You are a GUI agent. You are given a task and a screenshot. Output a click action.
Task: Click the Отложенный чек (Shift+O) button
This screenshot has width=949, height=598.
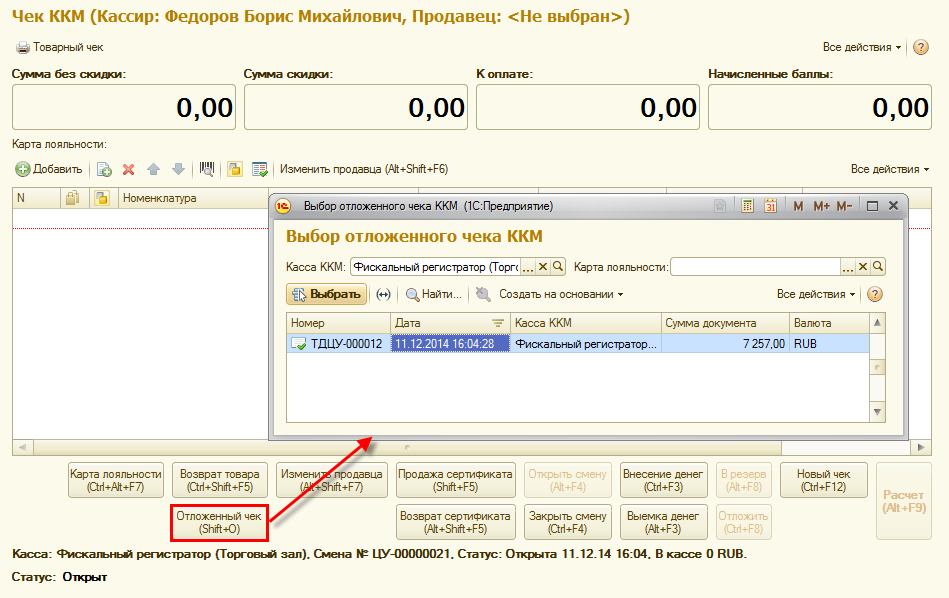(219, 522)
